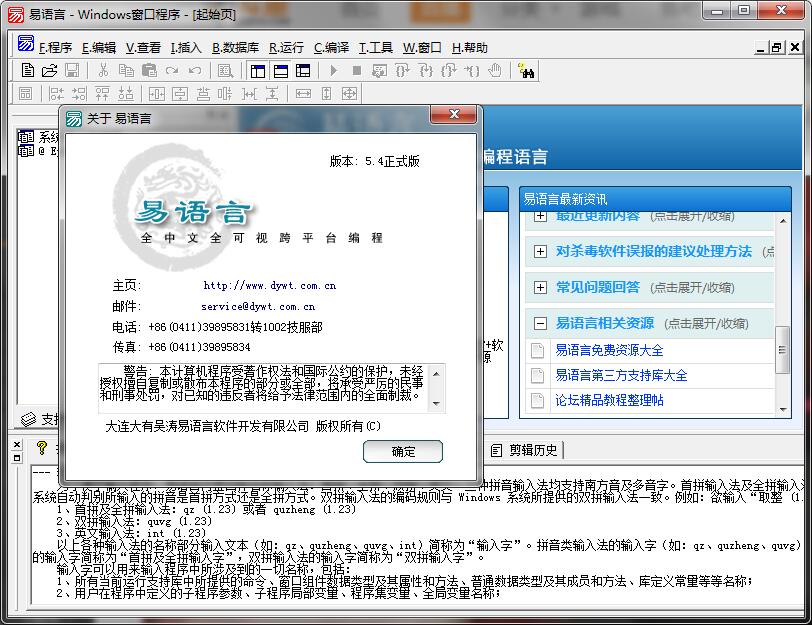The image size is (812, 625).
Task: Minimize the inner document window
Action: point(760,48)
